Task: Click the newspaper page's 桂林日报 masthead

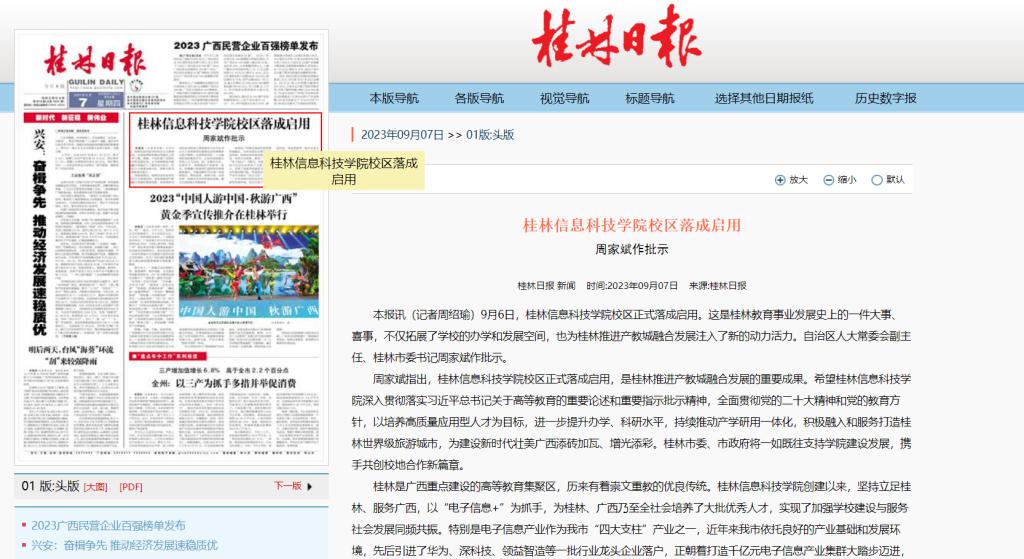Action: (95, 61)
